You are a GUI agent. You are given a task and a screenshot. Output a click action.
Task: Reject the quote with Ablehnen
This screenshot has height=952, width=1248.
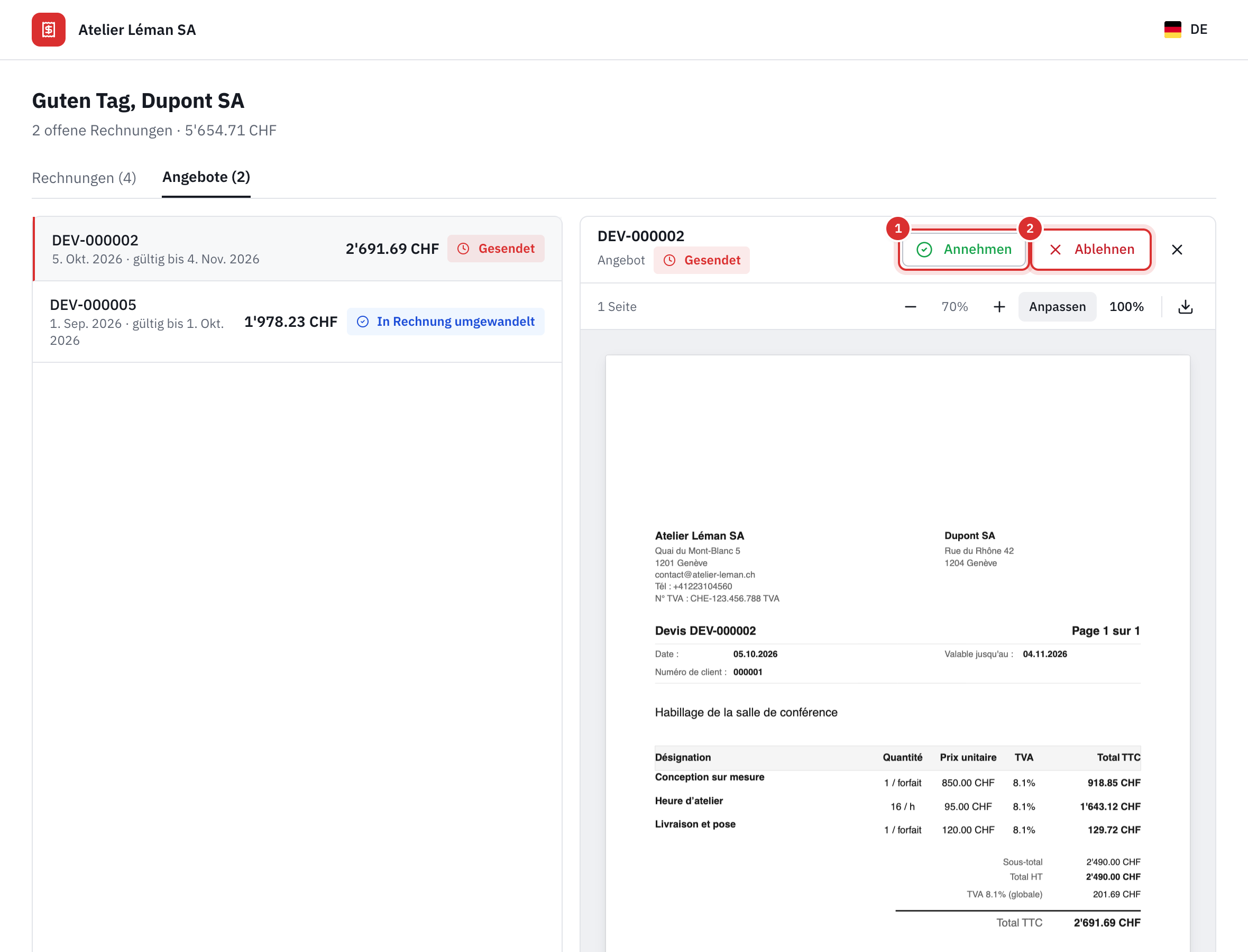(x=1091, y=249)
